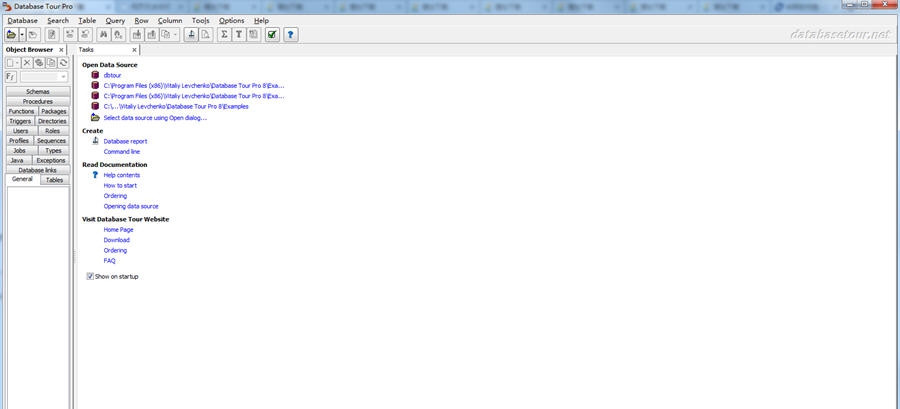Image resolution: width=900 pixels, height=409 pixels.
Task: Open the Help menu
Action: [261, 20]
